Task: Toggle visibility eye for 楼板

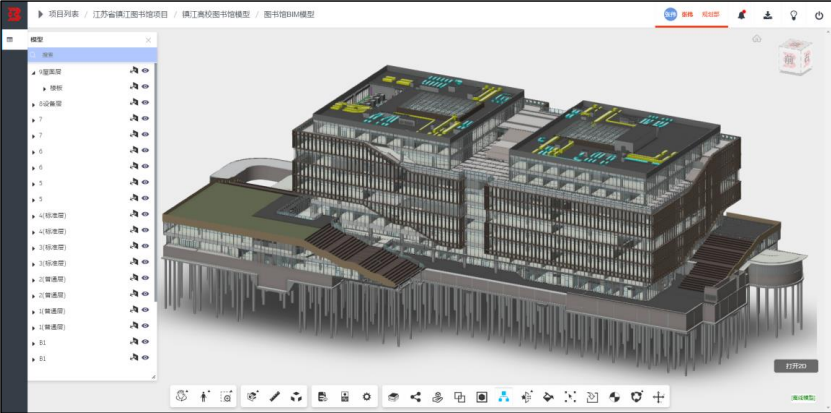Action: tap(145, 86)
